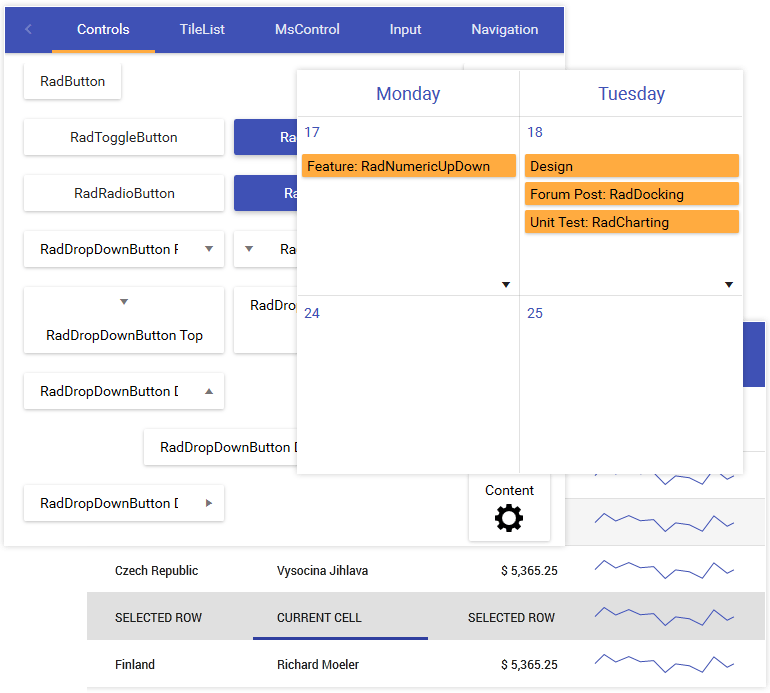The width and height of the screenshot is (770, 693).
Task: Select the RadRadioButton
Action: coord(124,194)
